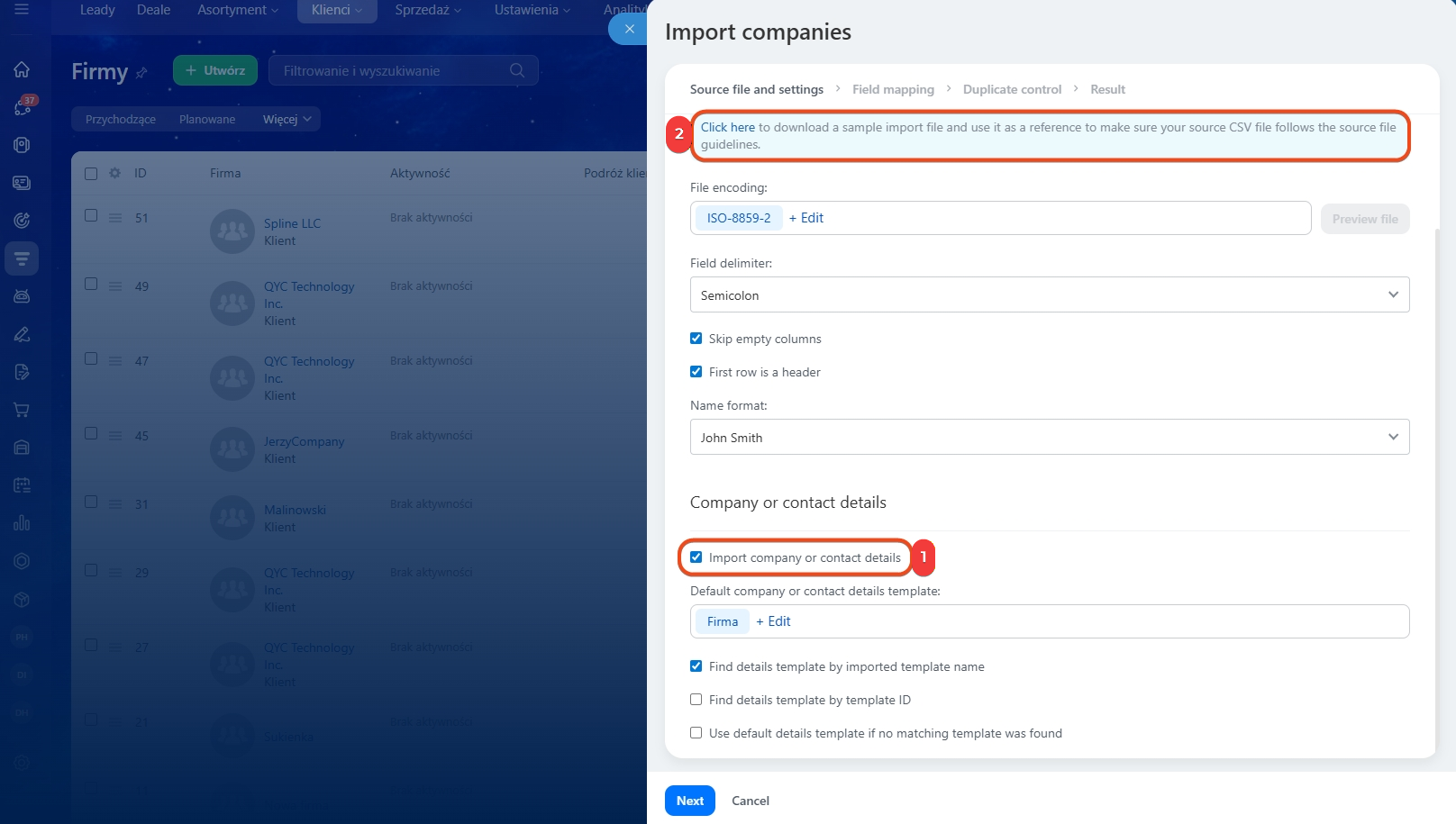Viewport: 1456px width, 824px height.
Task: Click the bar chart analytics icon in the sidebar
Action: click(x=22, y=523)
